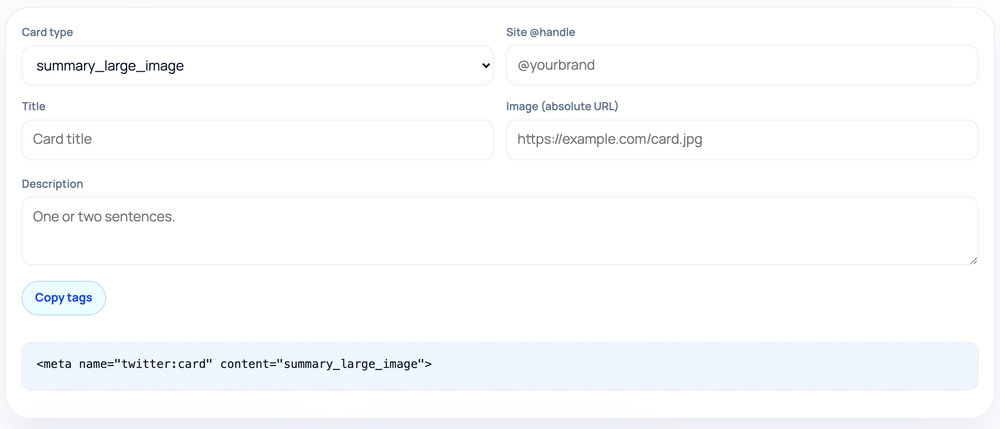Focus the Card title input field
Image resolution: width=1000 pixels, height=429 pixels.
(x=258, y=140)
